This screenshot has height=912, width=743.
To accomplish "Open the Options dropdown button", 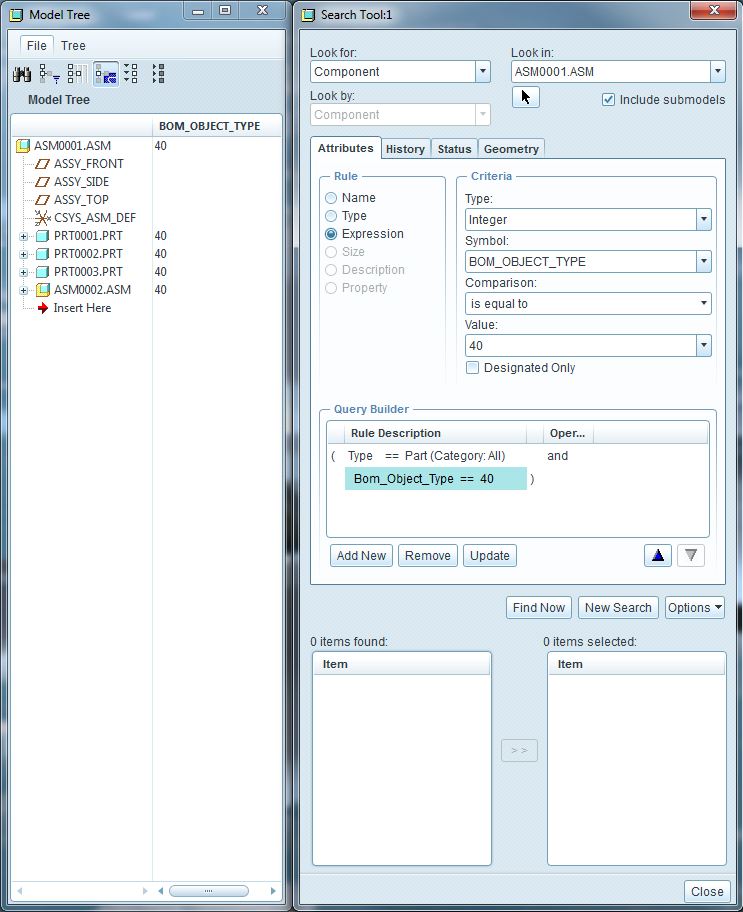I will [x=695, y=608].
